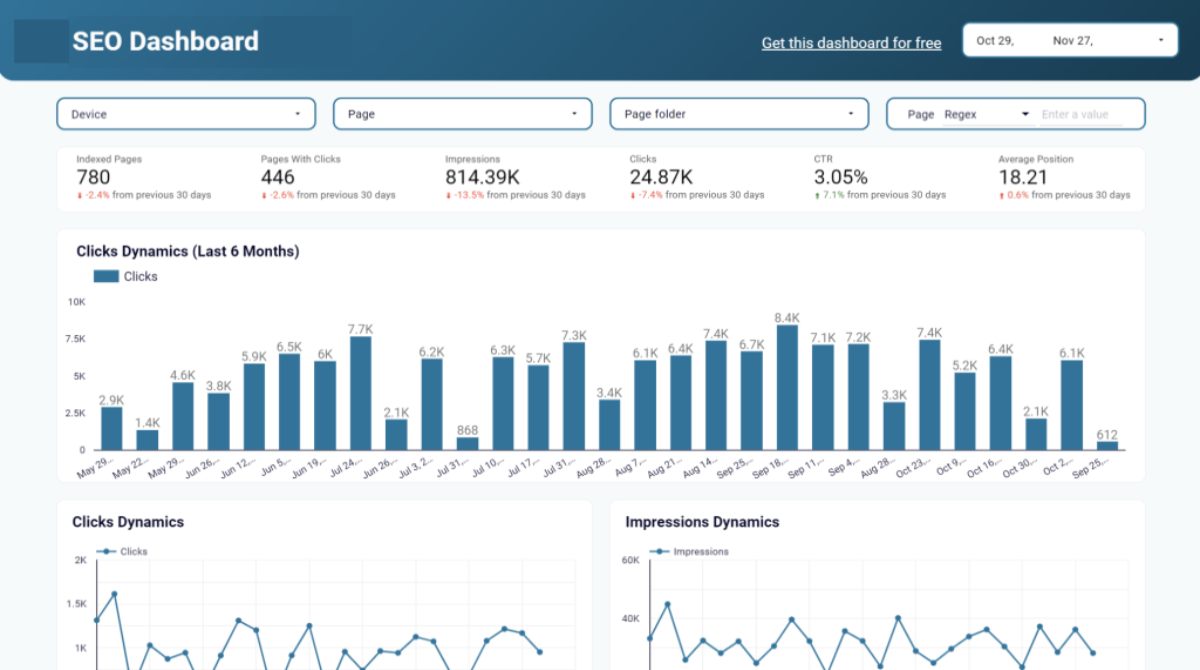Click the Average Position 18.21 scorecard
This screenshot has width=1200, height=670.
[x=1064, y=177]
